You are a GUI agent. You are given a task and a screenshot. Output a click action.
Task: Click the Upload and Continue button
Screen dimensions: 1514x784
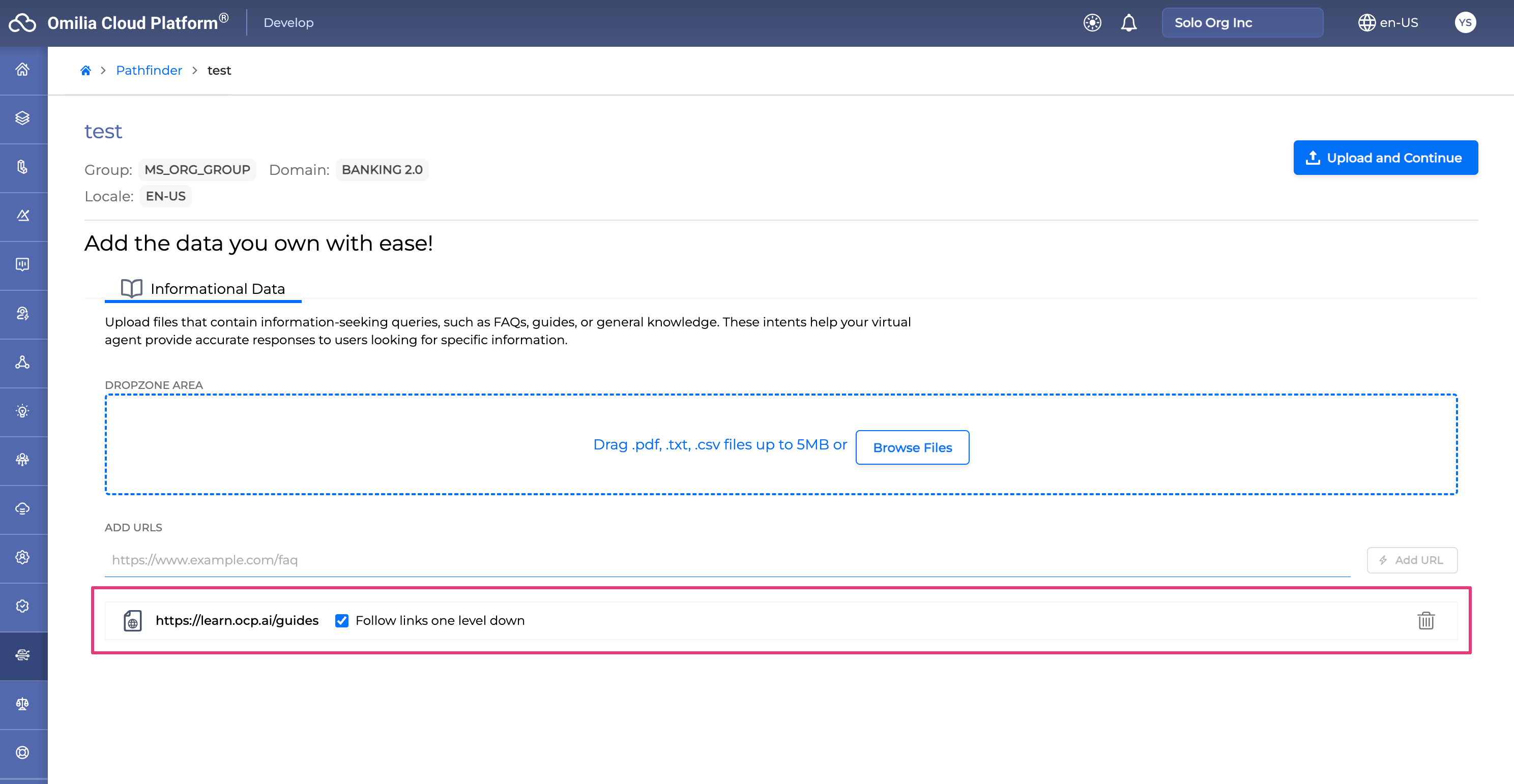point(1385,158)
